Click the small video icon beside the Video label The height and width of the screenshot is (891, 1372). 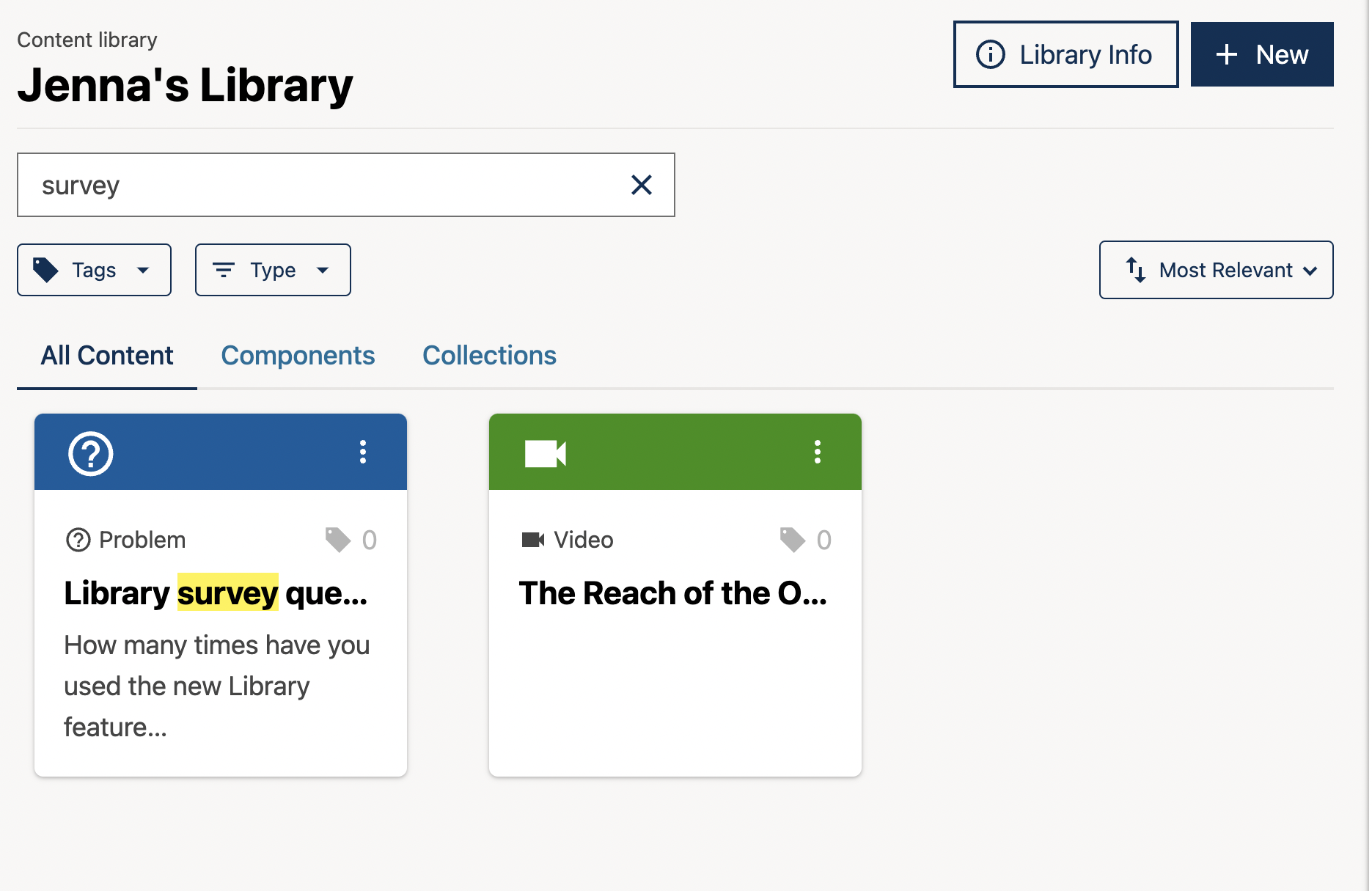(532, 540)
